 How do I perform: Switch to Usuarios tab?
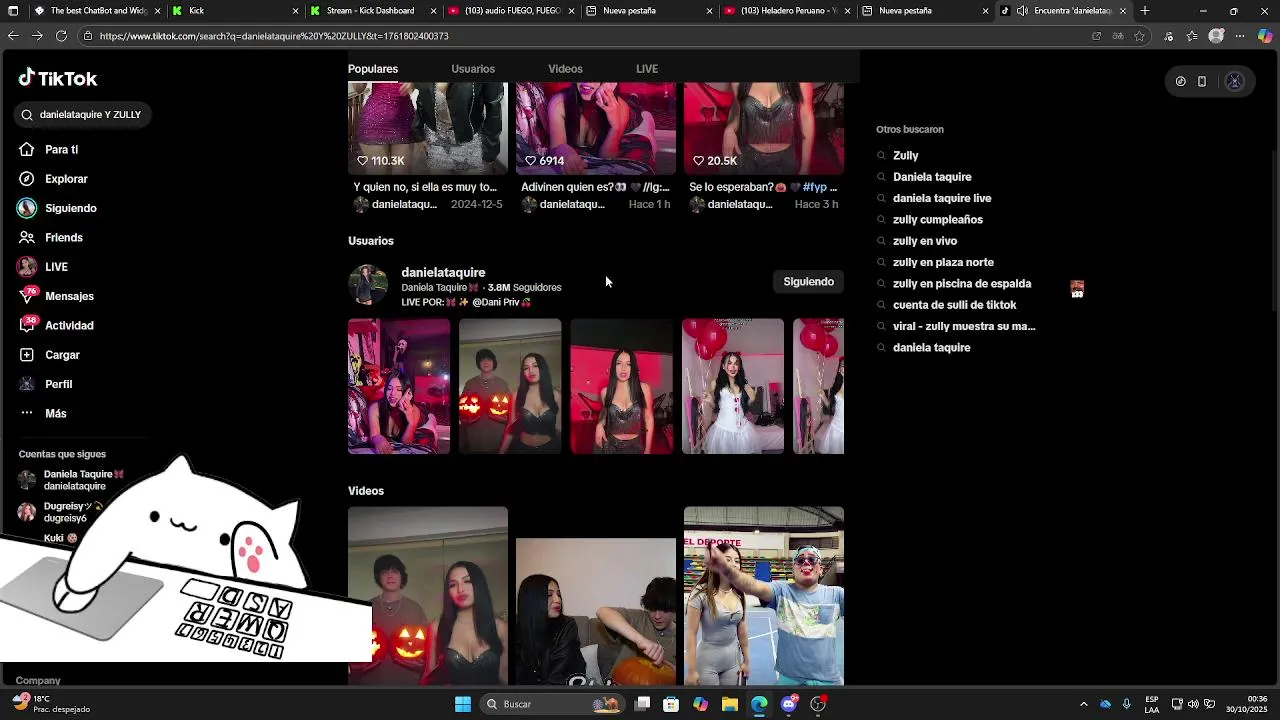(x=473, y=69)
